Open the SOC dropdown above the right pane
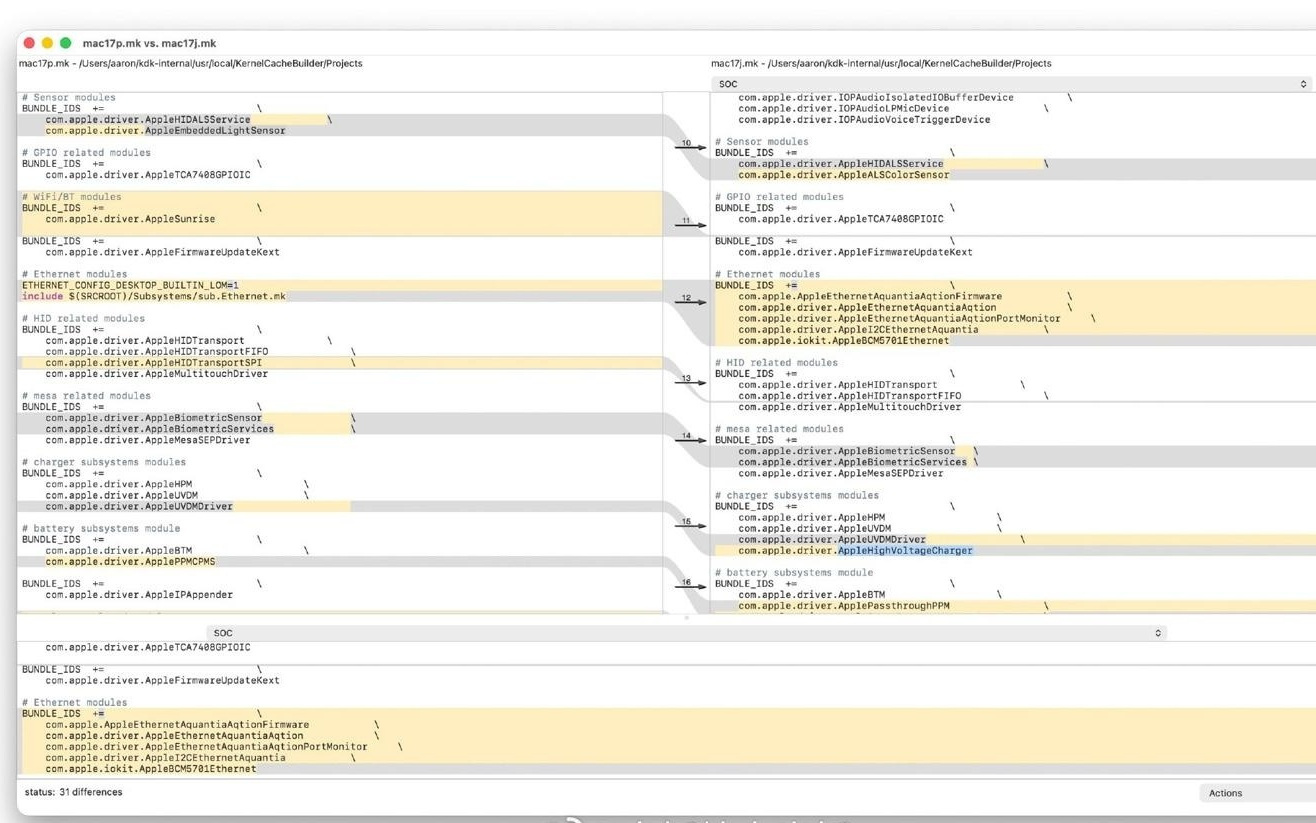This screenshot has height=823, width=1316. coord(1011,85)
